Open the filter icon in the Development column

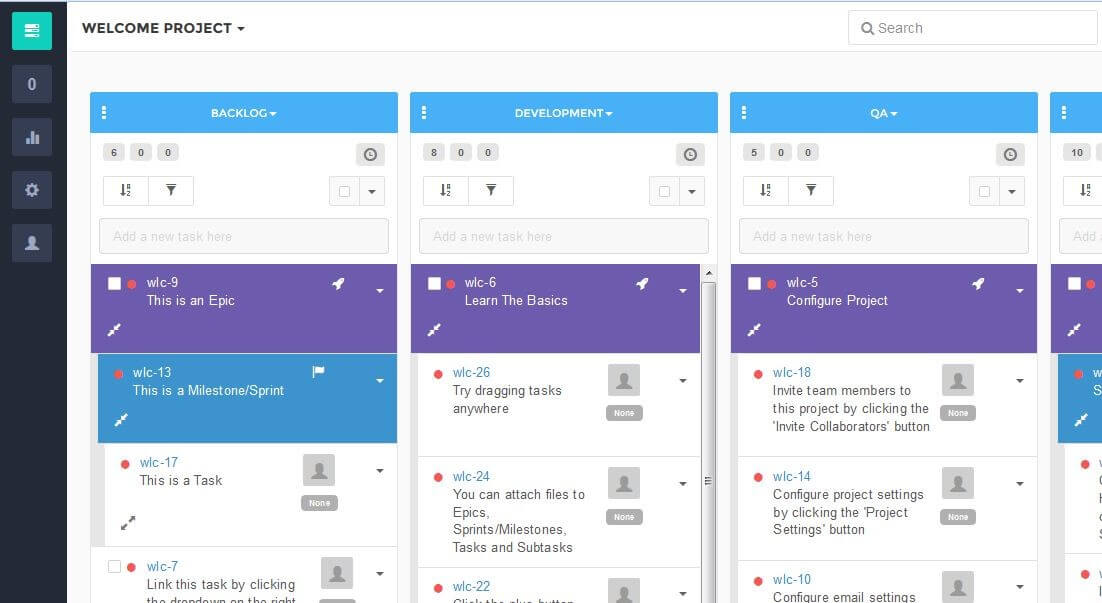[490, 190]
